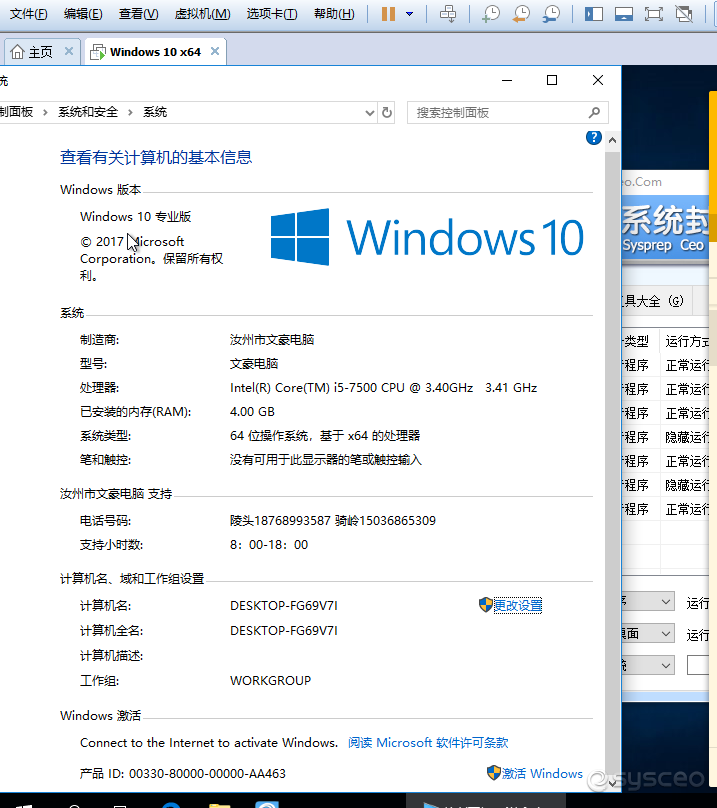Click the DESKTOP-FG69V7I value beside 计算机名

point(284,605)
